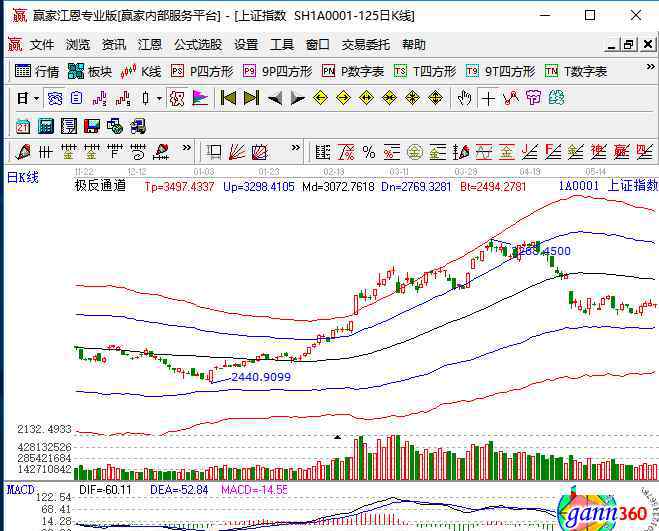Open the 江恩 menu
The width and height of the screenshot is (659, 531).
point(149,45)
